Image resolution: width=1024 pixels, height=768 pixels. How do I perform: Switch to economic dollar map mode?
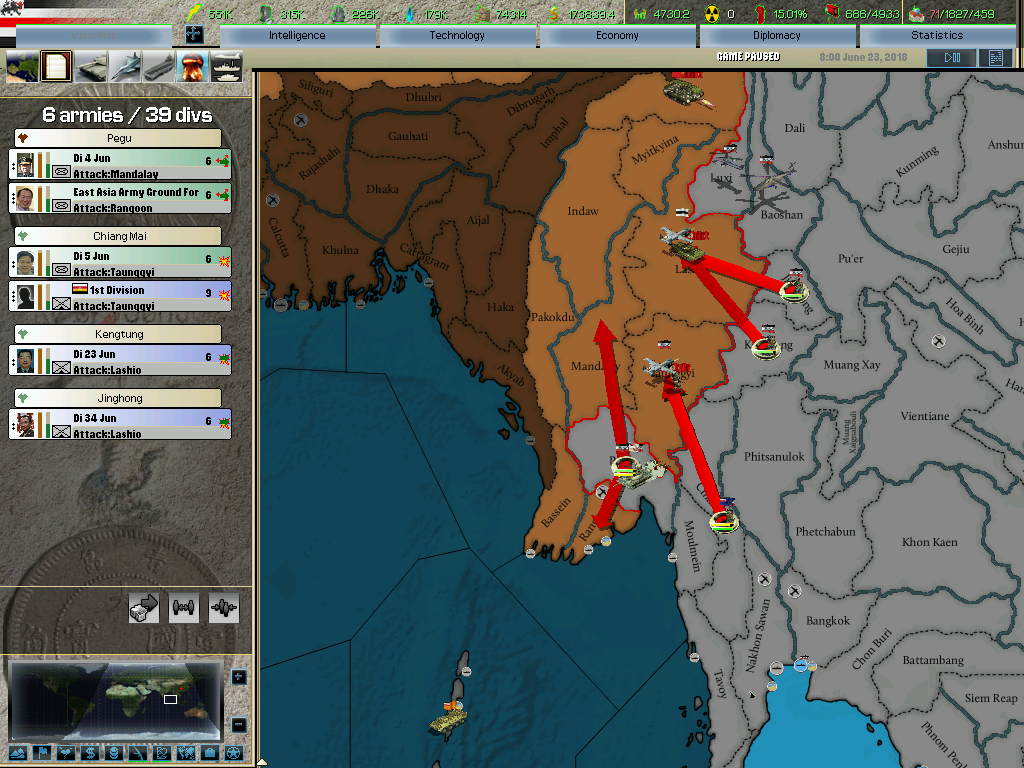(88, 752)
